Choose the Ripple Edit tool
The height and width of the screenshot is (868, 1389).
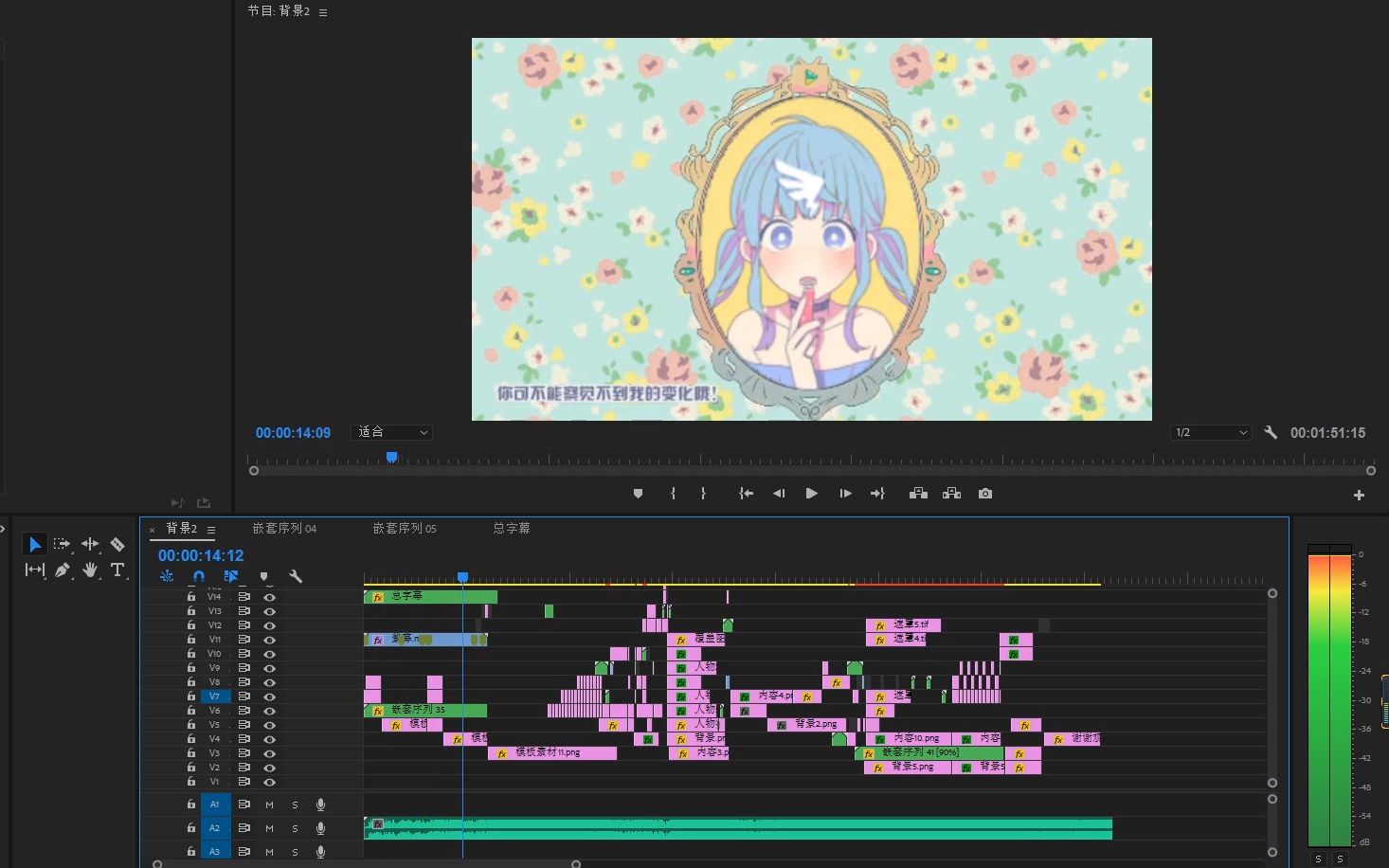point(90,544)
